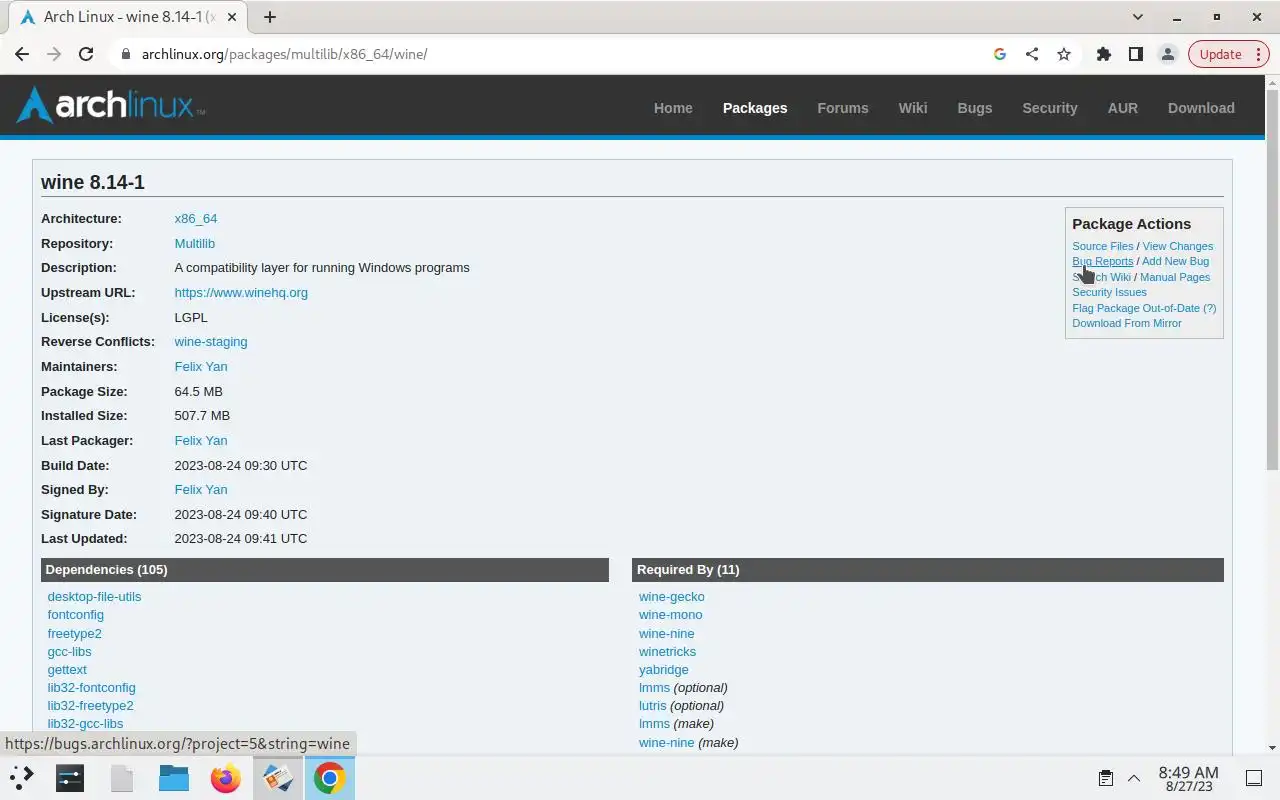Click the Add New Bug link
The height and width of the screenshot is (800, 1280).
pos(1175,261)
